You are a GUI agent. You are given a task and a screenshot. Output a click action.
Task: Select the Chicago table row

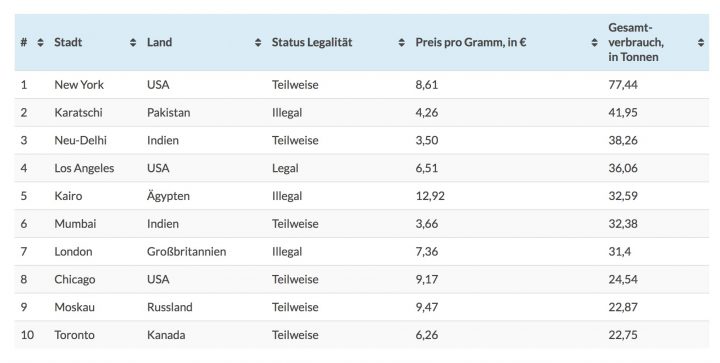click(362, 279)
